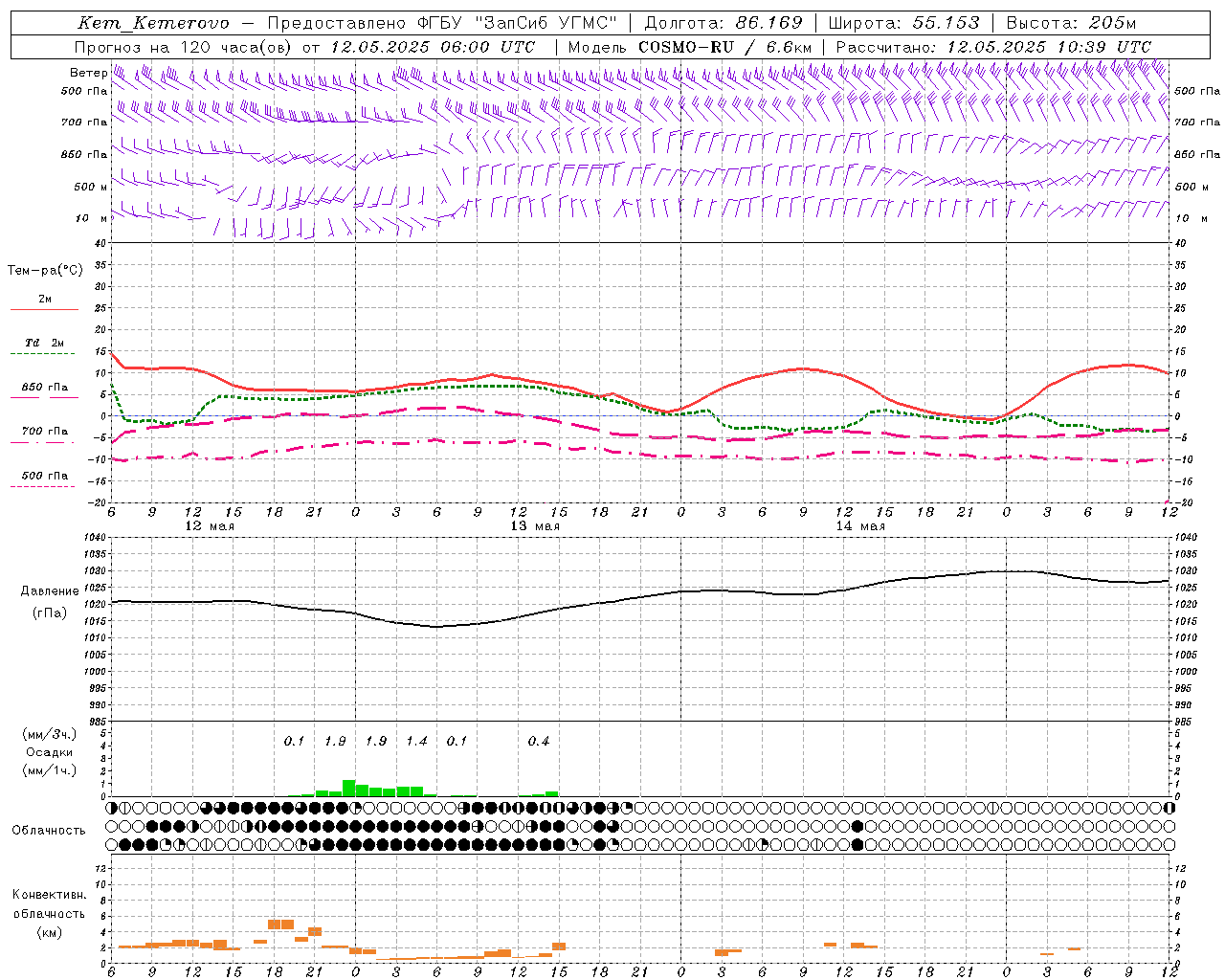Click the '13 мая' date label
The image size is (1225, 980).
pyautogui.click(x=535, y=525)
